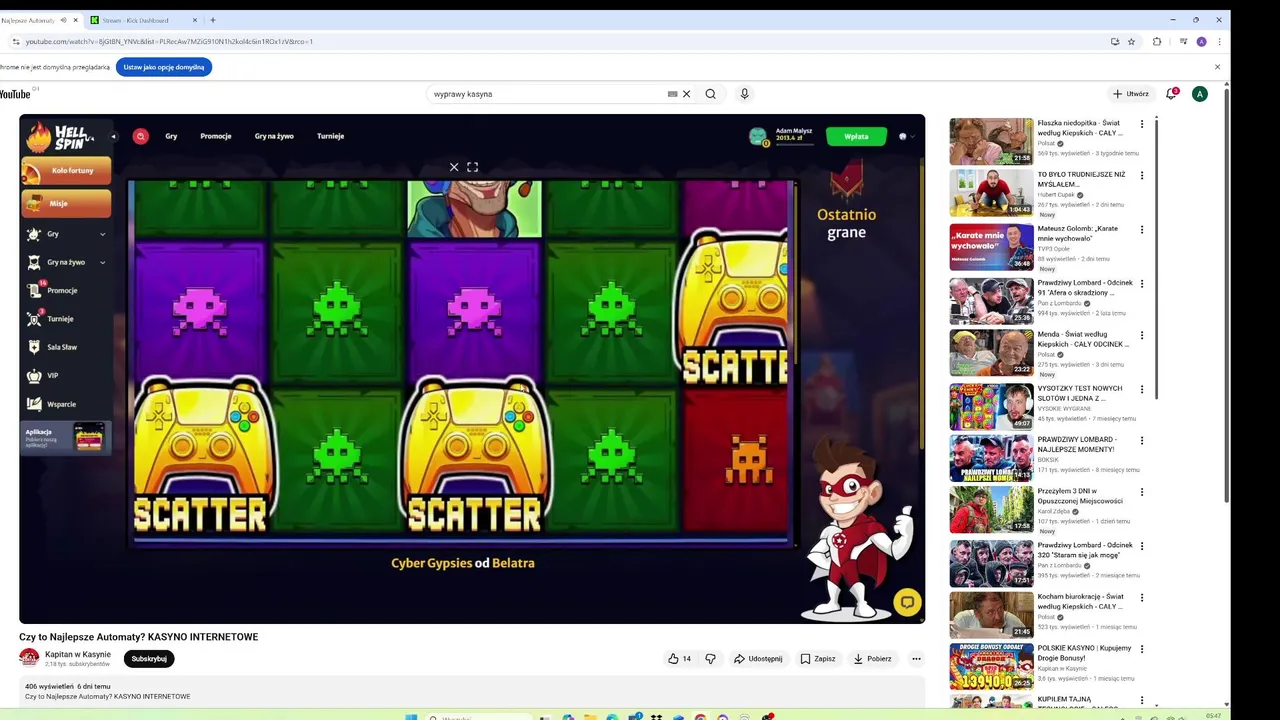Bookmark this page with the star icon
The image size is (1280, 720).
1131,42
